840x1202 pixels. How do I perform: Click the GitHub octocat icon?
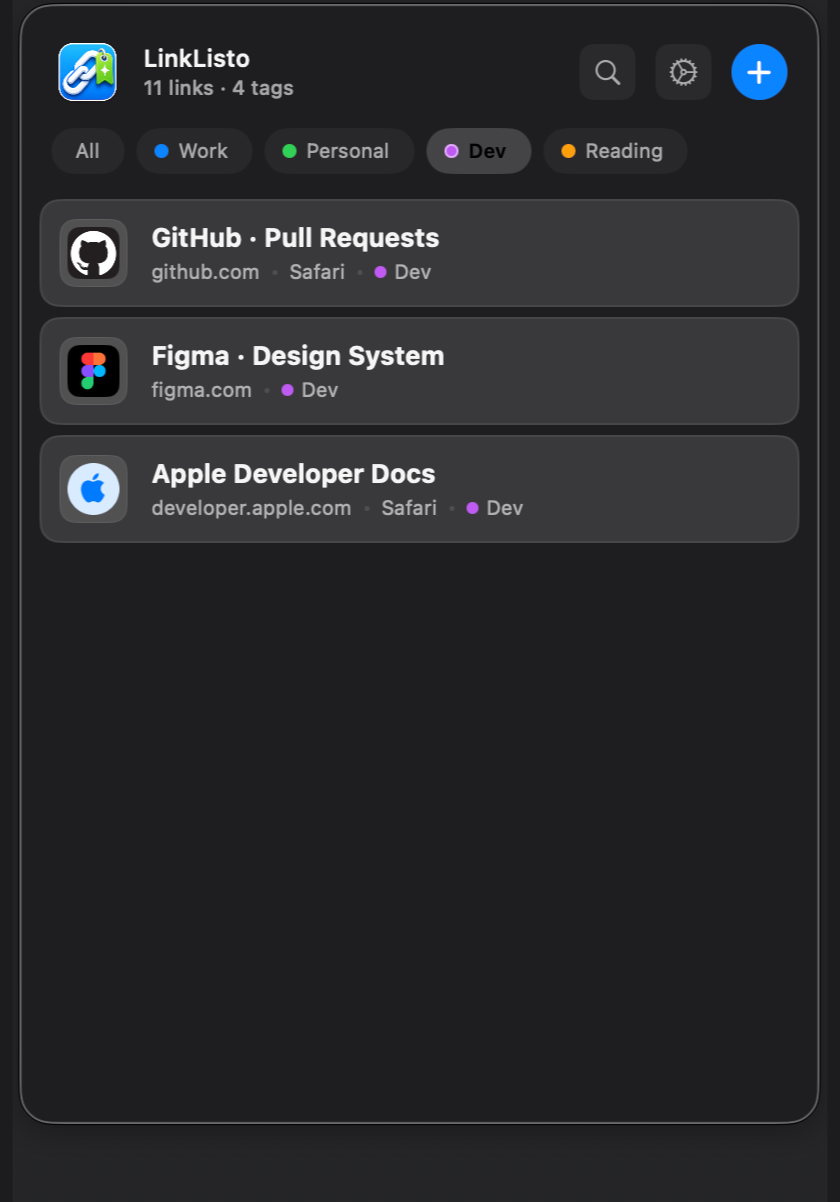click(x=93, y=253)
